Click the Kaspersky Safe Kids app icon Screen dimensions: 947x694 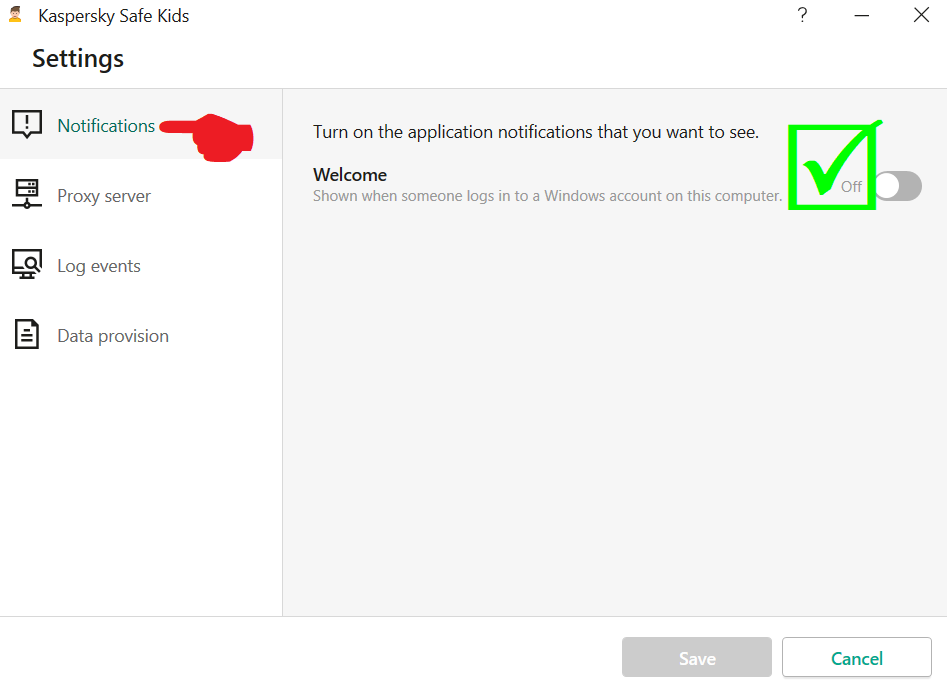15,15
